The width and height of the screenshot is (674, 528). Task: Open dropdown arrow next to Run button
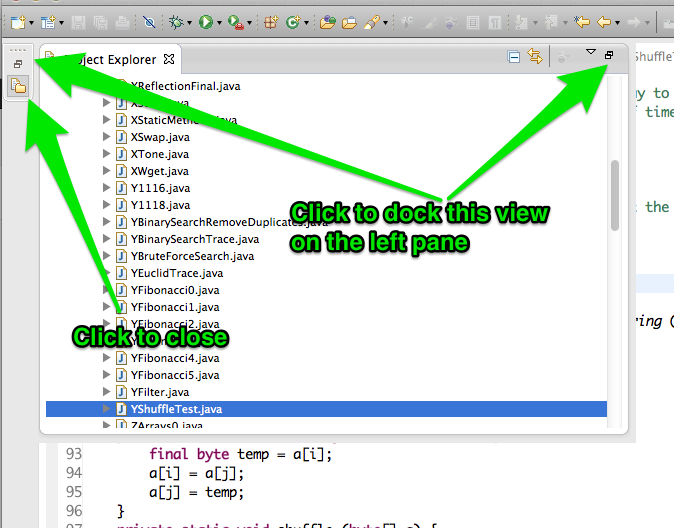click(x=220, y=22)
